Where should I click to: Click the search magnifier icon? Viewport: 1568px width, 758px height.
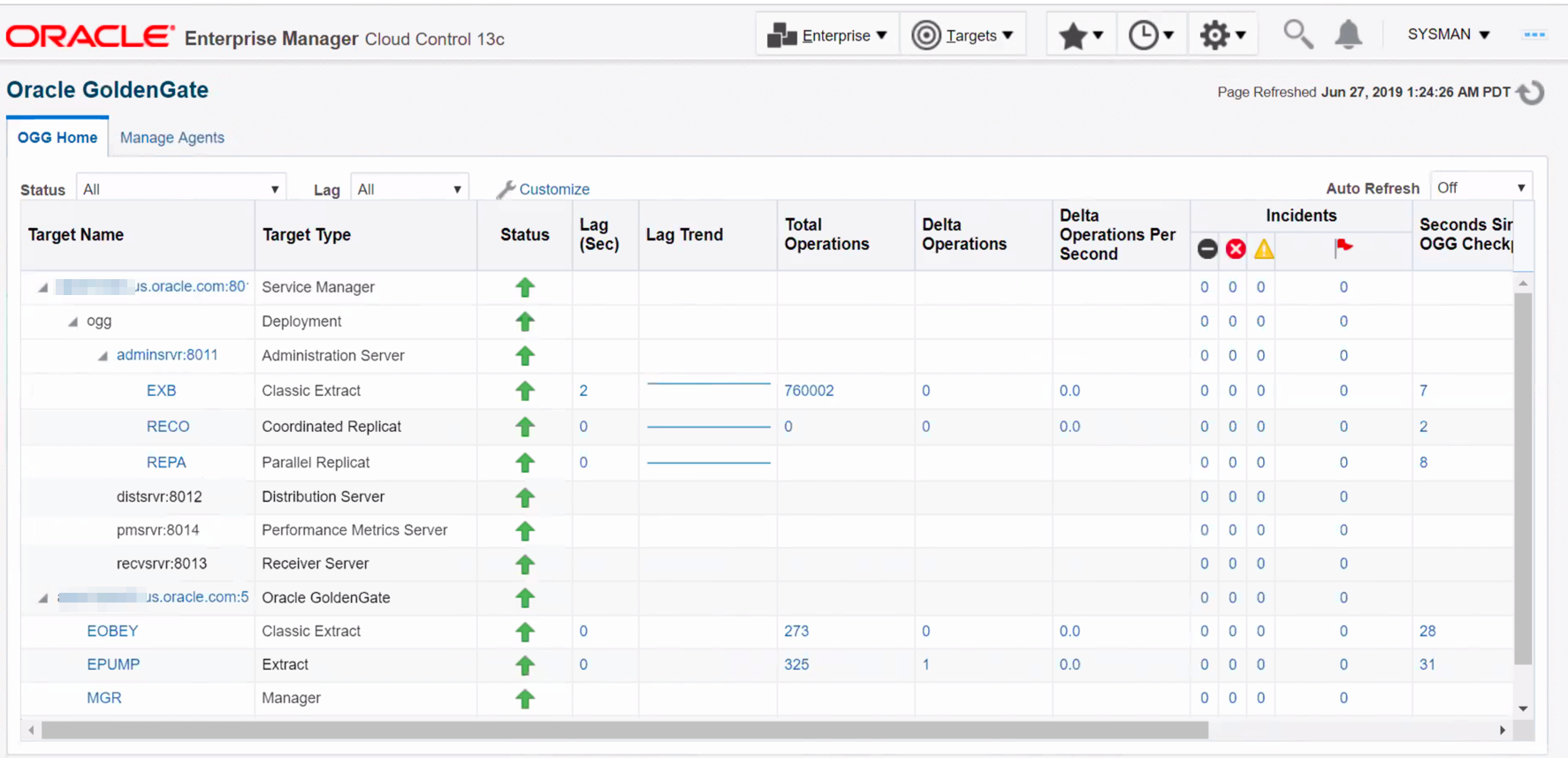[x=1298, y=34]
